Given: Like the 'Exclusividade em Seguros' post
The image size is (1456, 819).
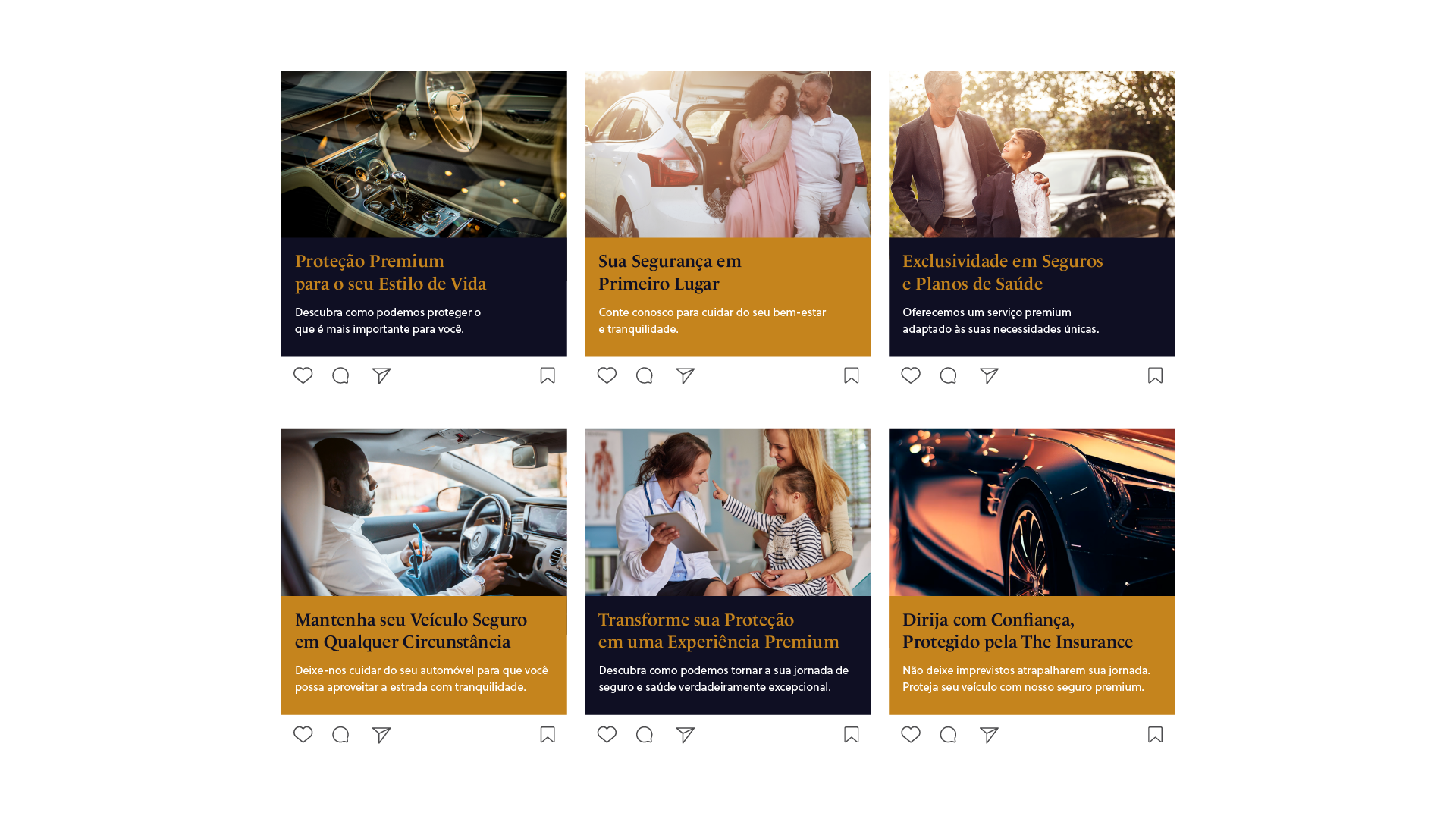Looking at the screenshot, I should [911, 375].
